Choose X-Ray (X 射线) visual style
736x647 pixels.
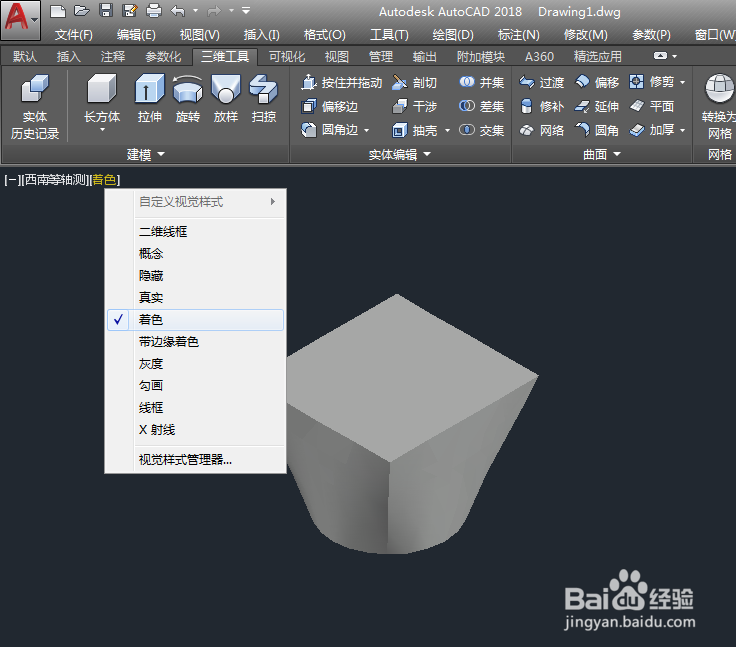pyautogui.click(x=196, y=430)
